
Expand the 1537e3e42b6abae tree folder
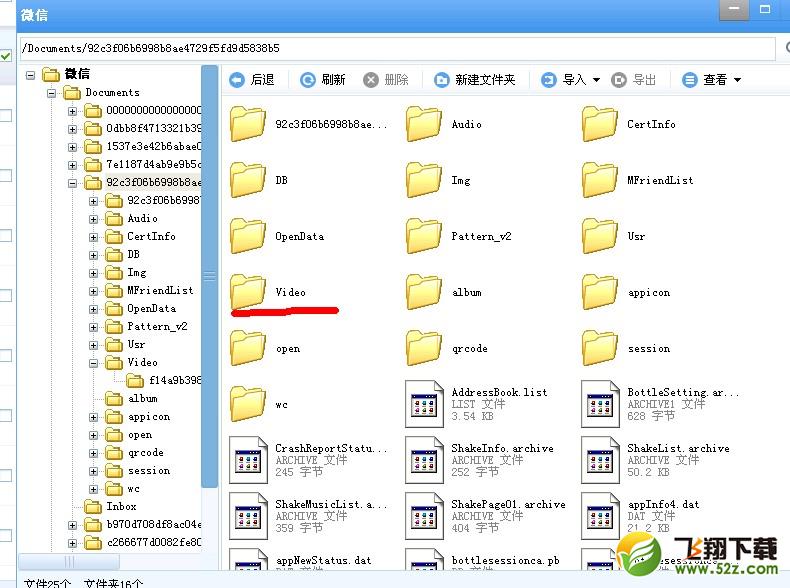(x=73, y=147)
